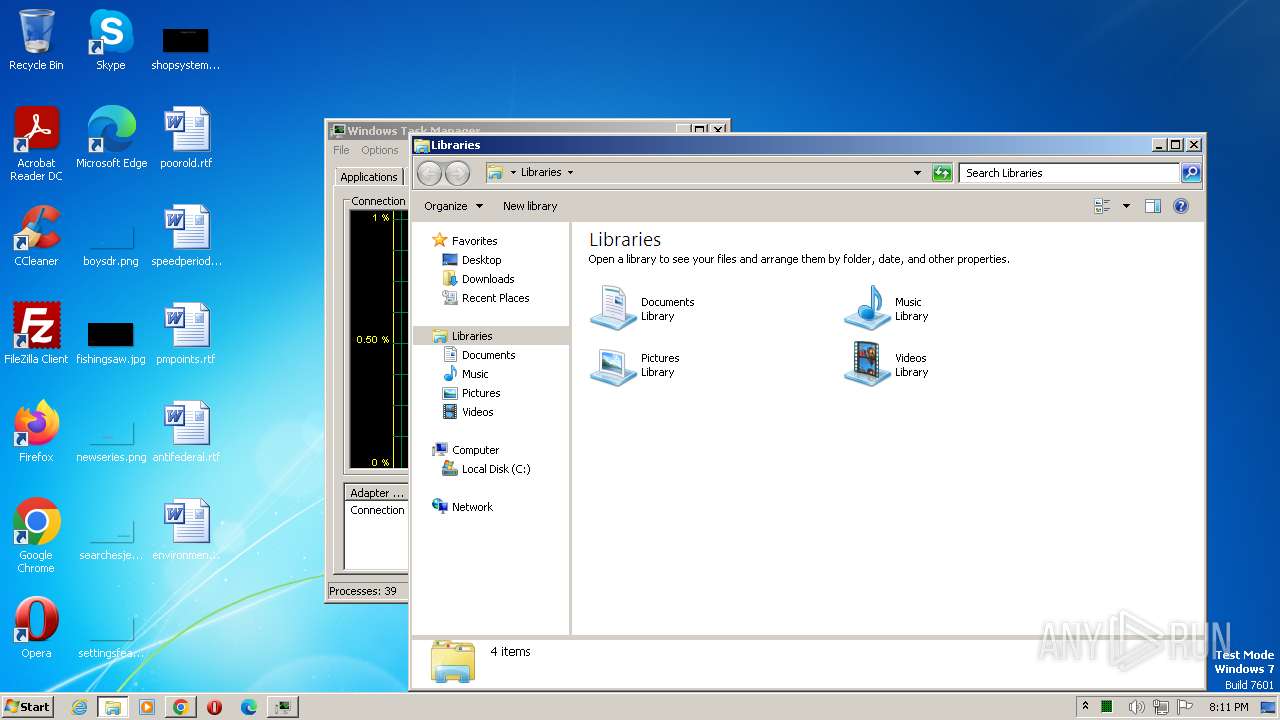
Task: Open pmpoints.rtf document on desktop
Action: pyautogui.click(x=186, y=333)
